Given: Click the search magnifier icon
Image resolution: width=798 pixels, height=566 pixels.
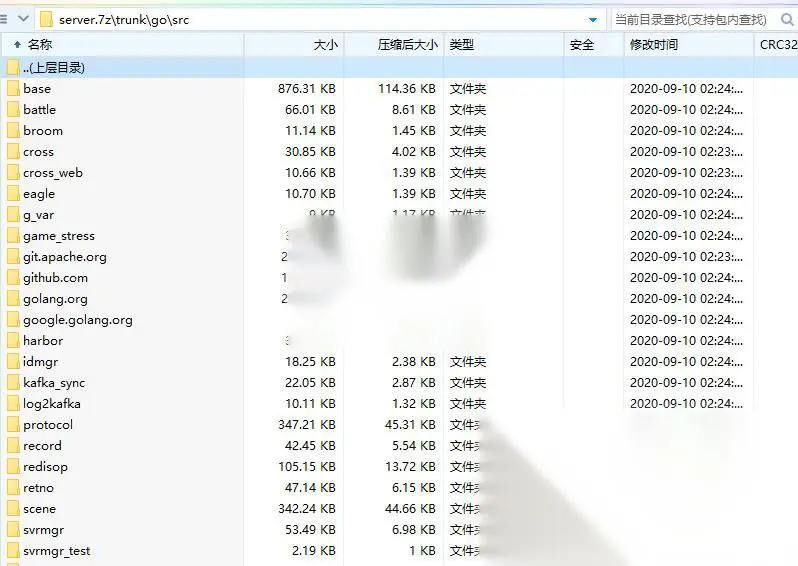Looking at the screenshot, I should 787,20.
